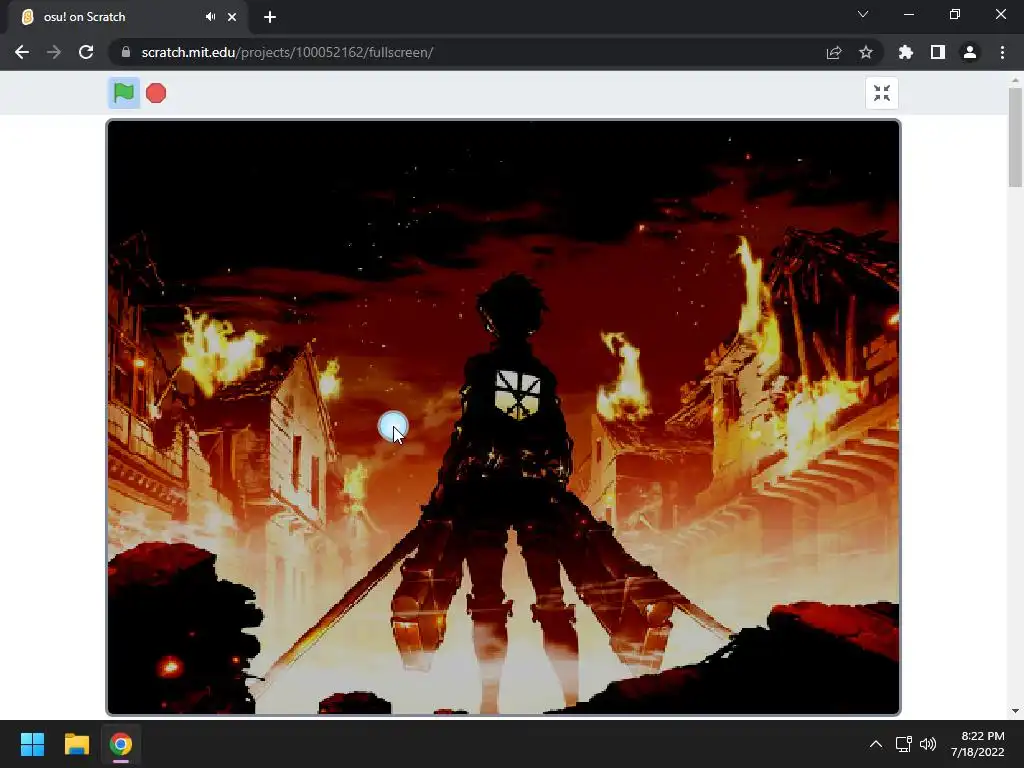Screen dimensions: 1024x768
Task: Click the page vertical scrollbar thumb
Action: [1015, 137]
